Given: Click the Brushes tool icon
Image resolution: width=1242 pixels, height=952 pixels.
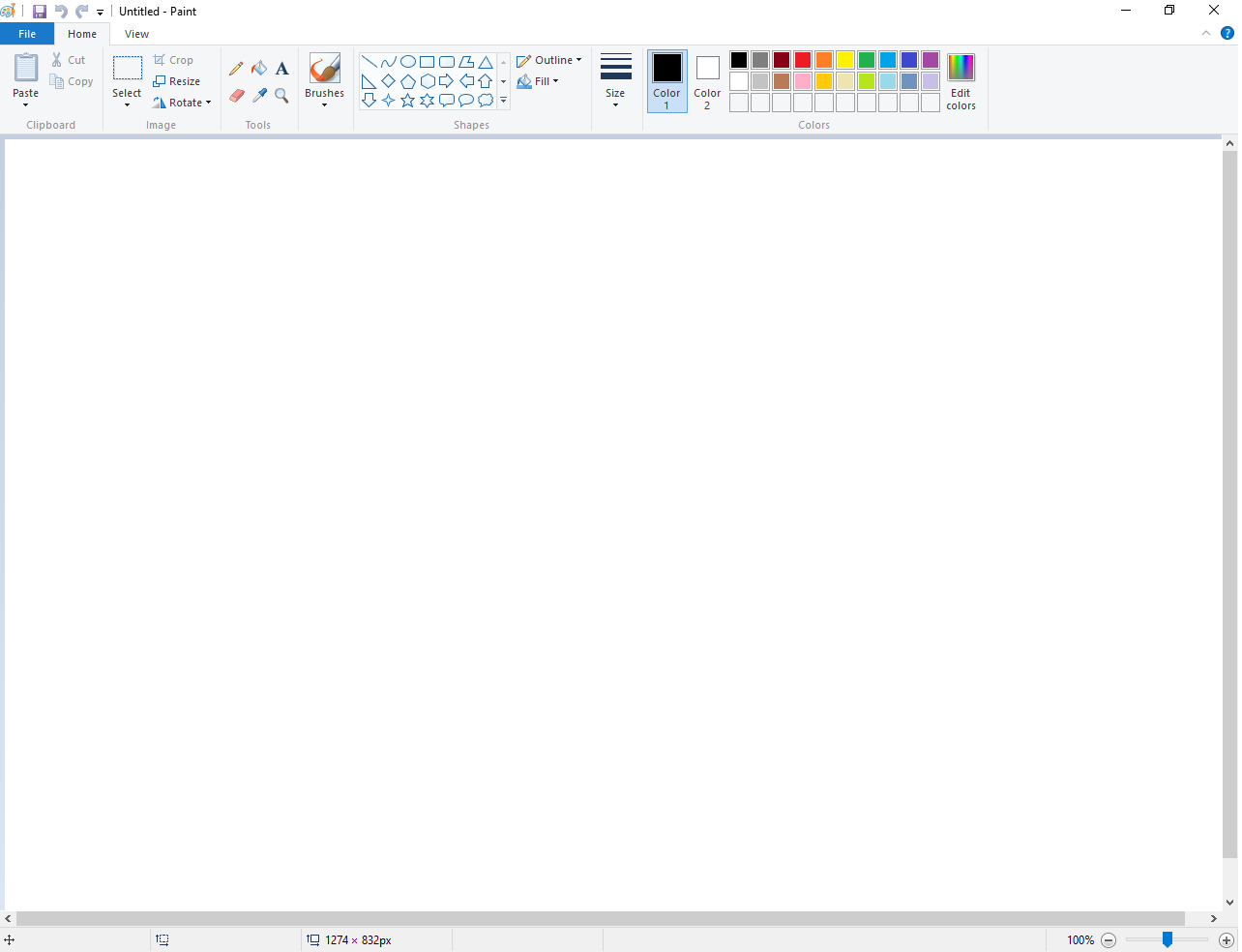Looking at the screenshot, I should pyautogui.click(x=324, y=69).
